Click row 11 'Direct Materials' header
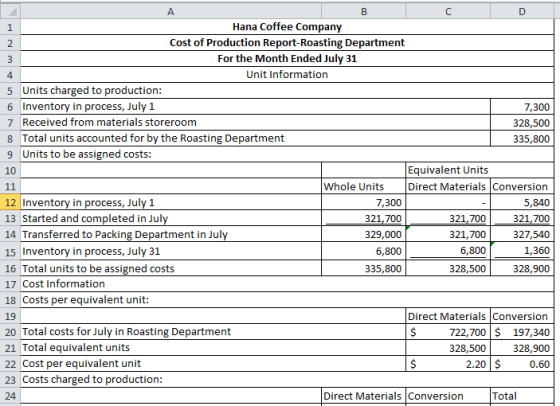 click(x=448, y=186)
